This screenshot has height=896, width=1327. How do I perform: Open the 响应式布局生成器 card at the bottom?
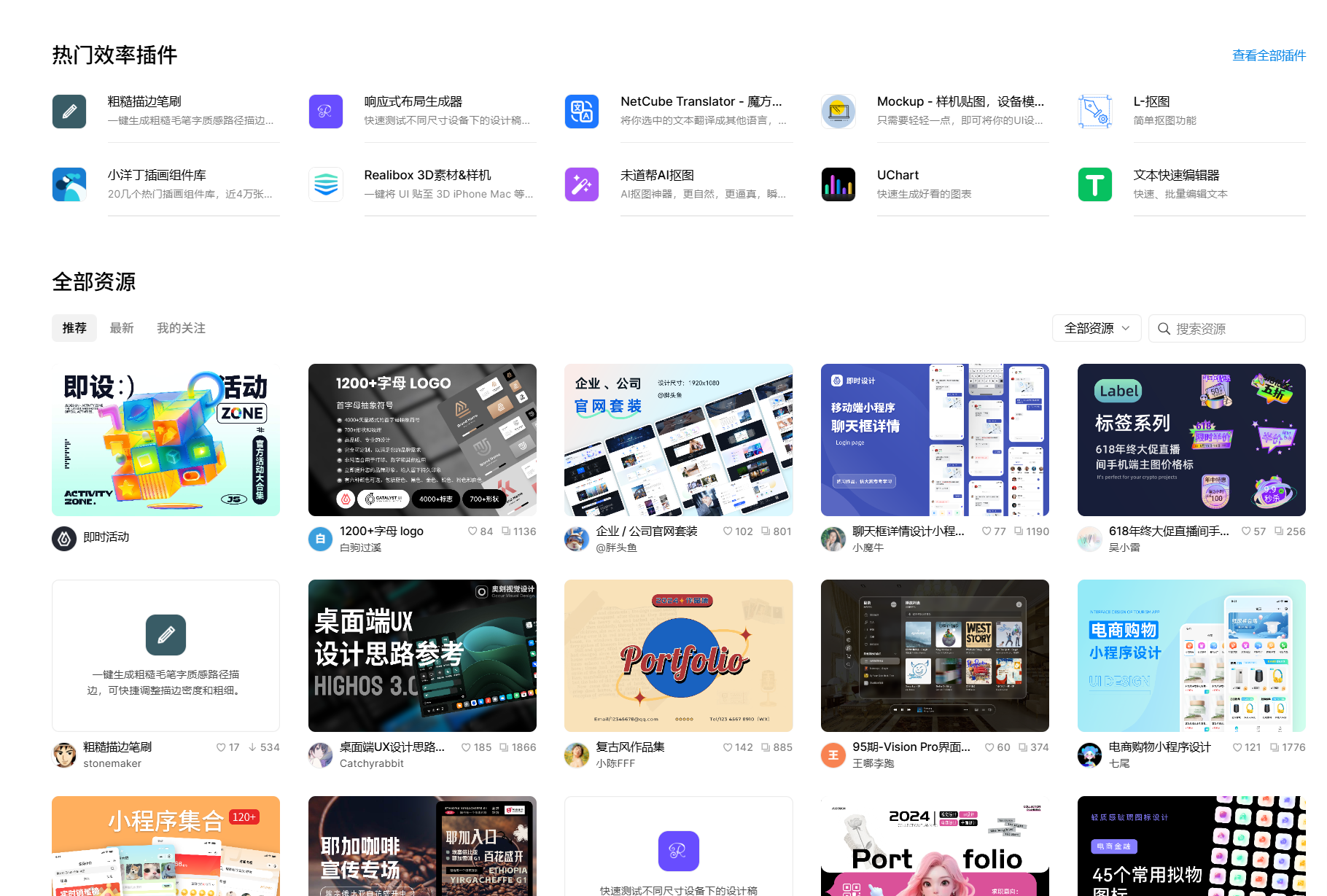pyautogui.click(x=679, y=846)
